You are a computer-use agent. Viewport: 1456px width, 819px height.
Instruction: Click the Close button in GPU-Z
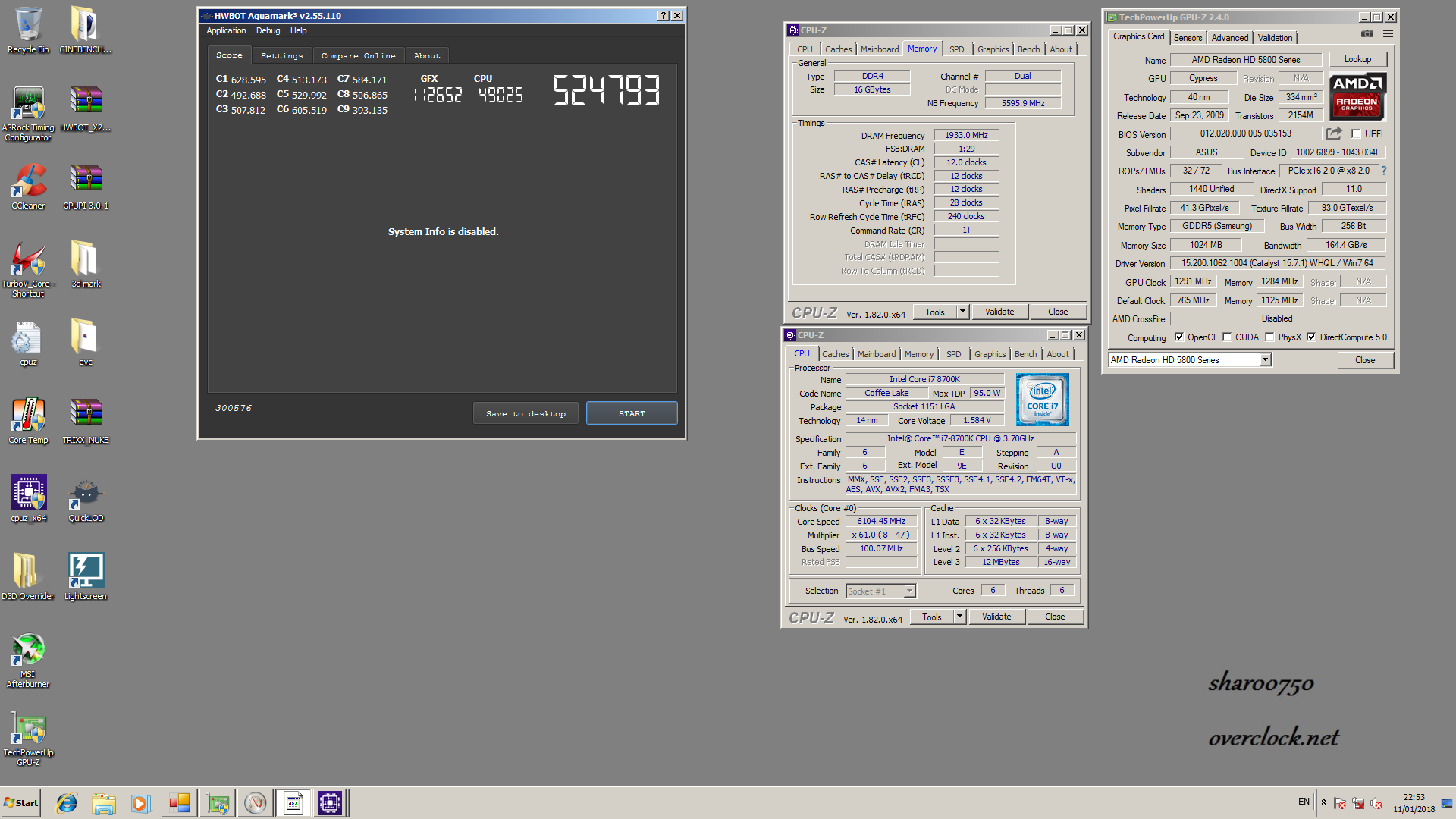coord(1365,360)
